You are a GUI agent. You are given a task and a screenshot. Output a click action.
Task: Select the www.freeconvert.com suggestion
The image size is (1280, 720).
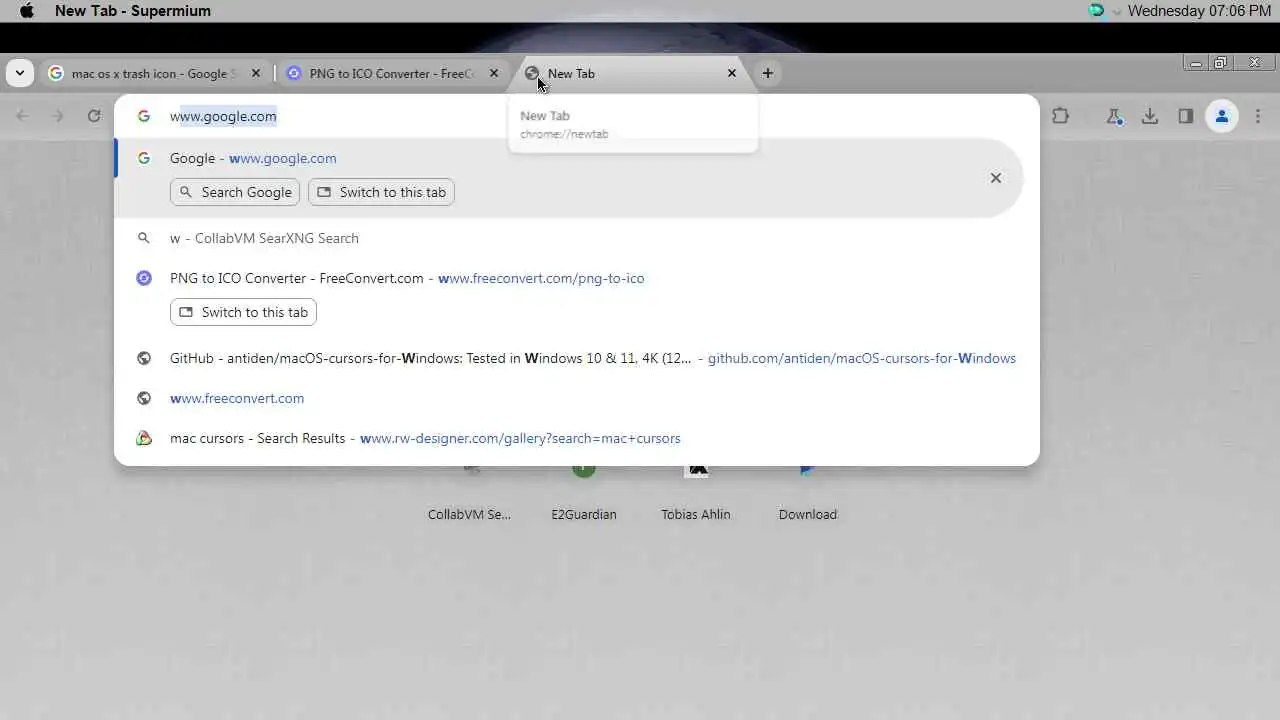(x=577, y=398)
